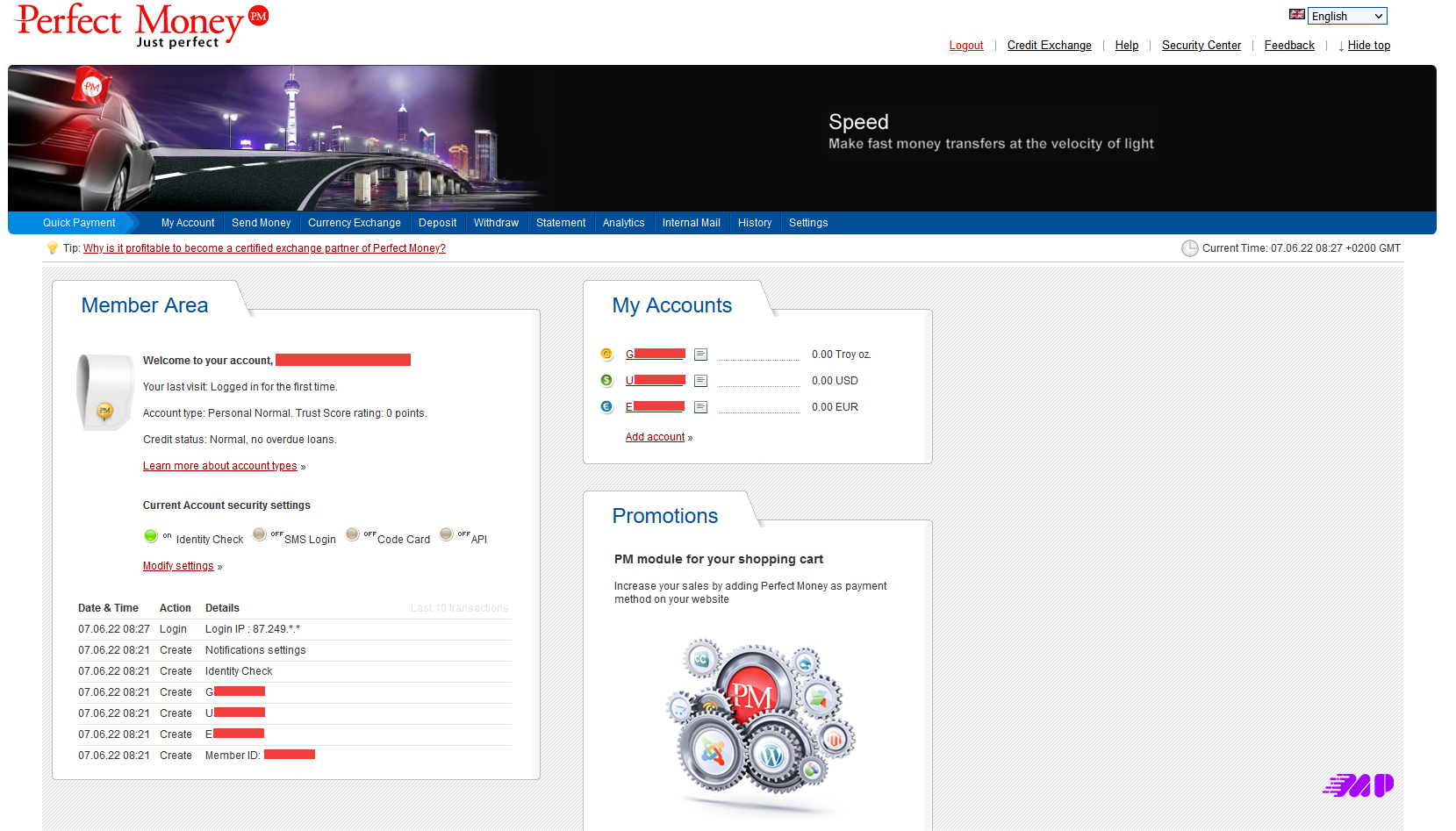Toggle the SMS Login indicator
Viewport: 1456px width, 831px height.
(260, 534)
